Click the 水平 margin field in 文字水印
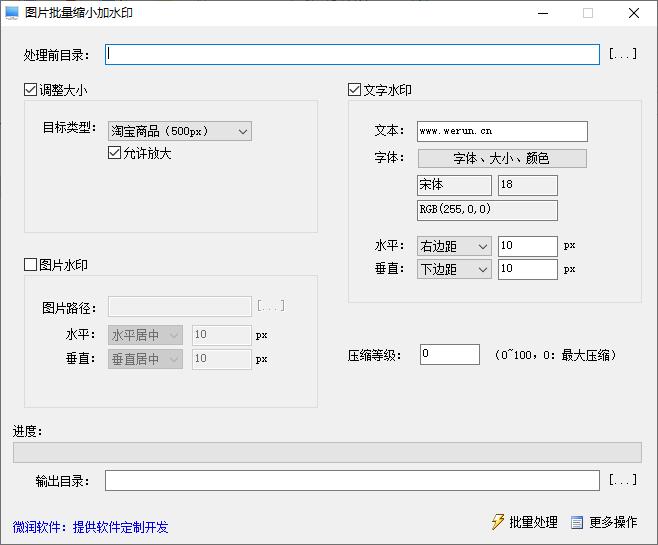The width and height of the screenshot is (658, 545). [x=527, y=246]
